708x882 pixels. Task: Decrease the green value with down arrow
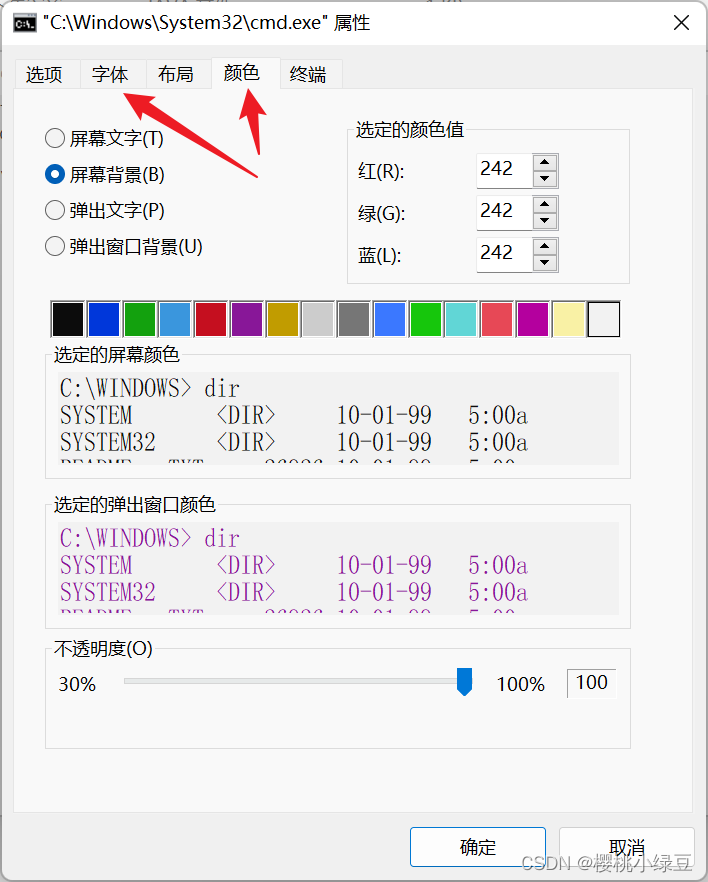pyautogui.click(x=544, y=221)
